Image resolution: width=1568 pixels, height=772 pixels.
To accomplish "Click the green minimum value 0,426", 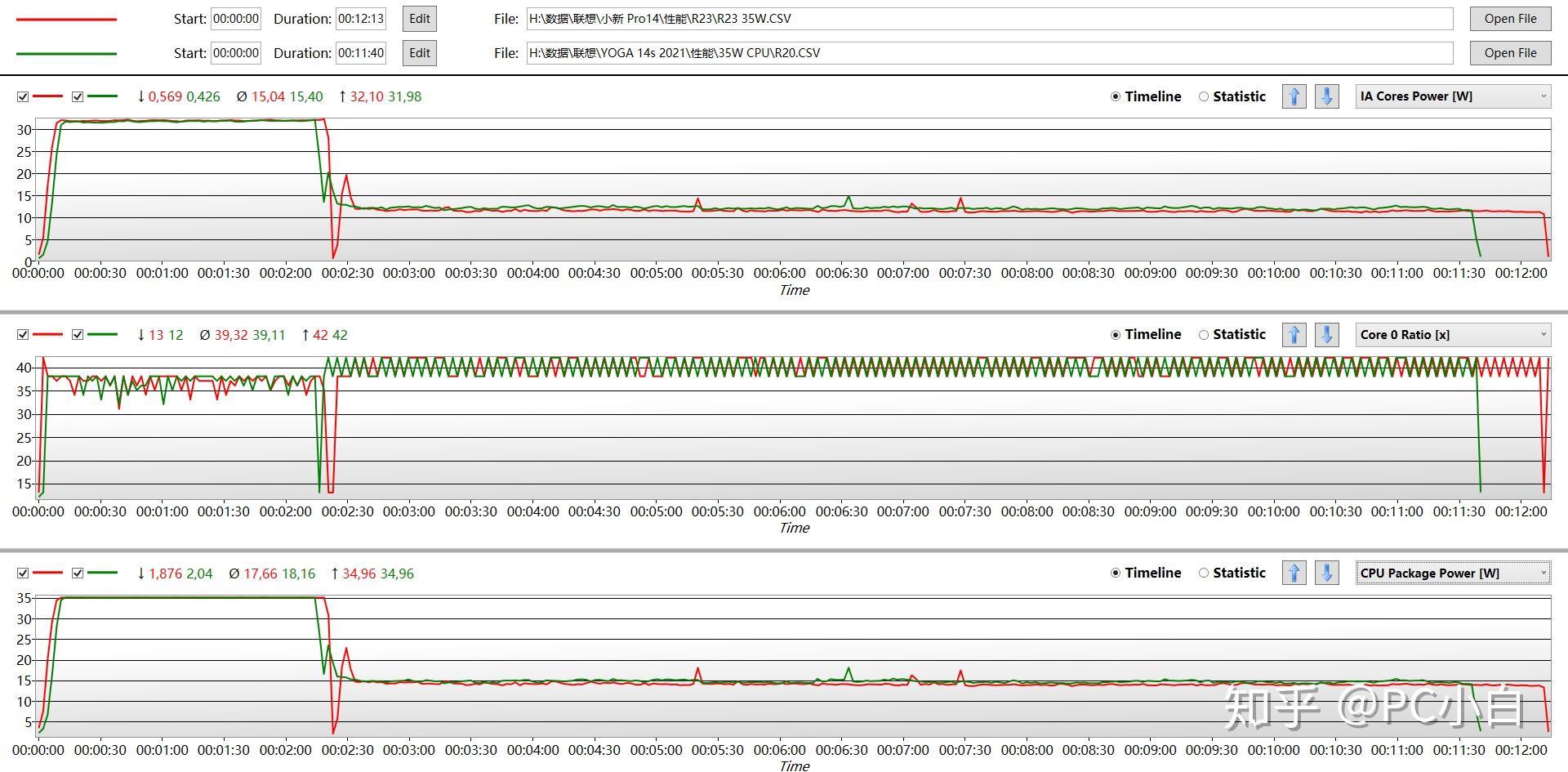I will pos(203,96).
